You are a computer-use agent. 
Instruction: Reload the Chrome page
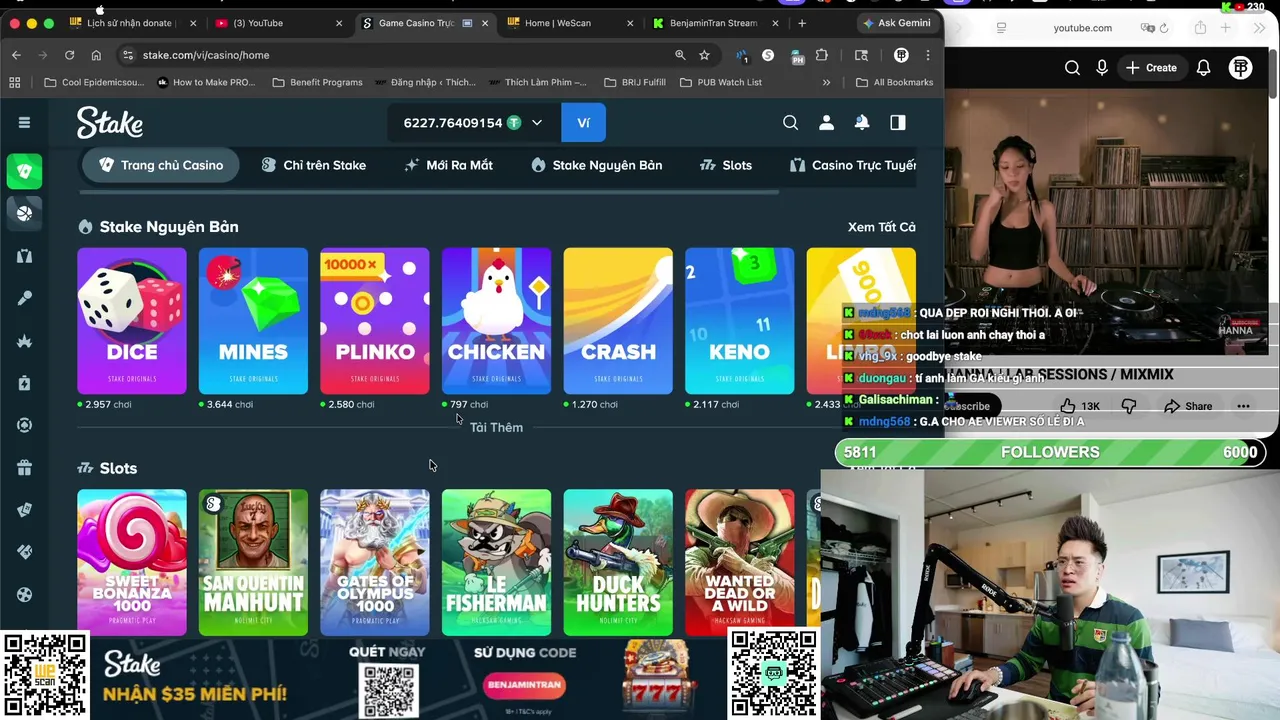[x=69, y=55]
